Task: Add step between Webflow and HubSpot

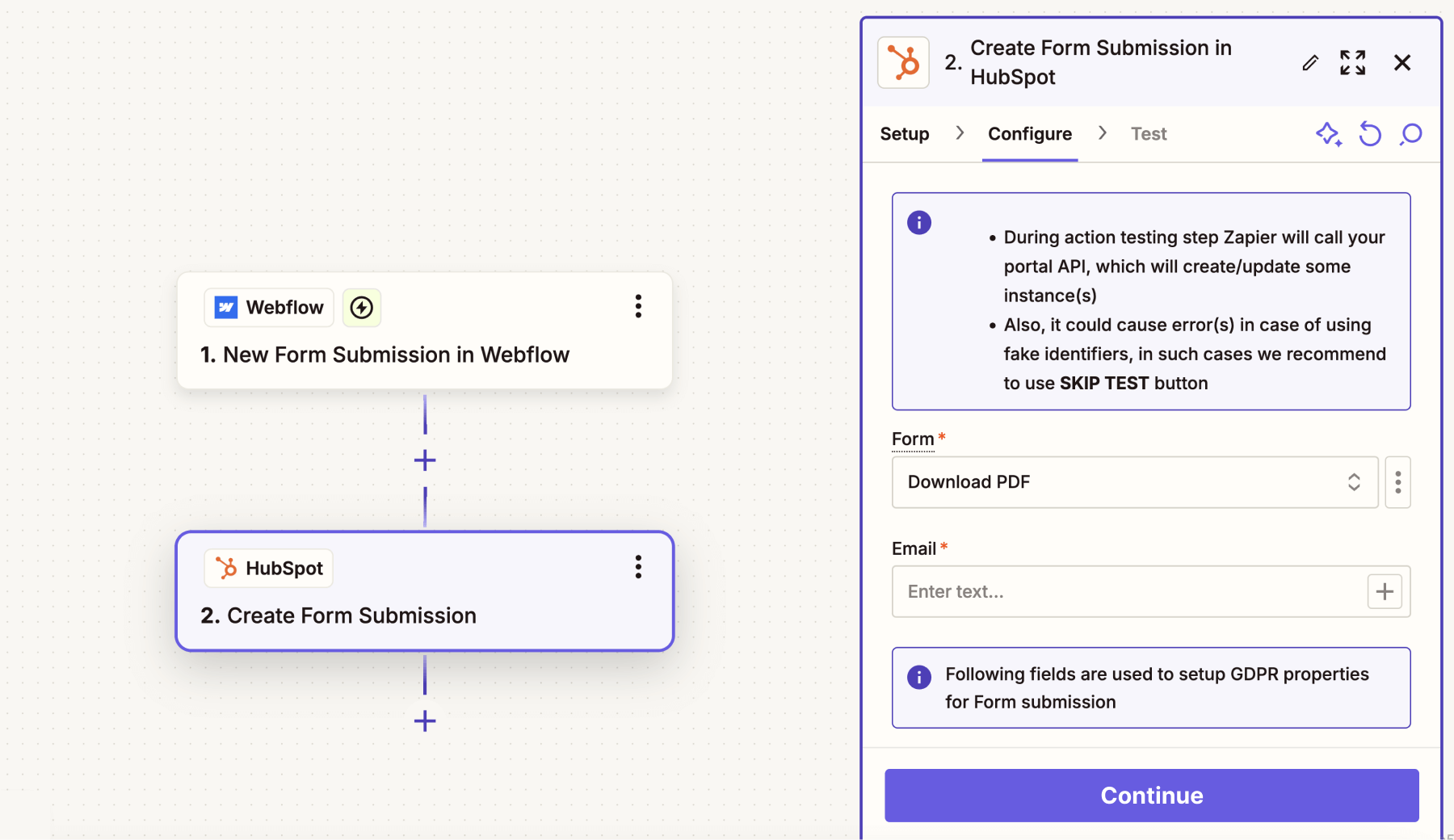Action: [425, 460]
